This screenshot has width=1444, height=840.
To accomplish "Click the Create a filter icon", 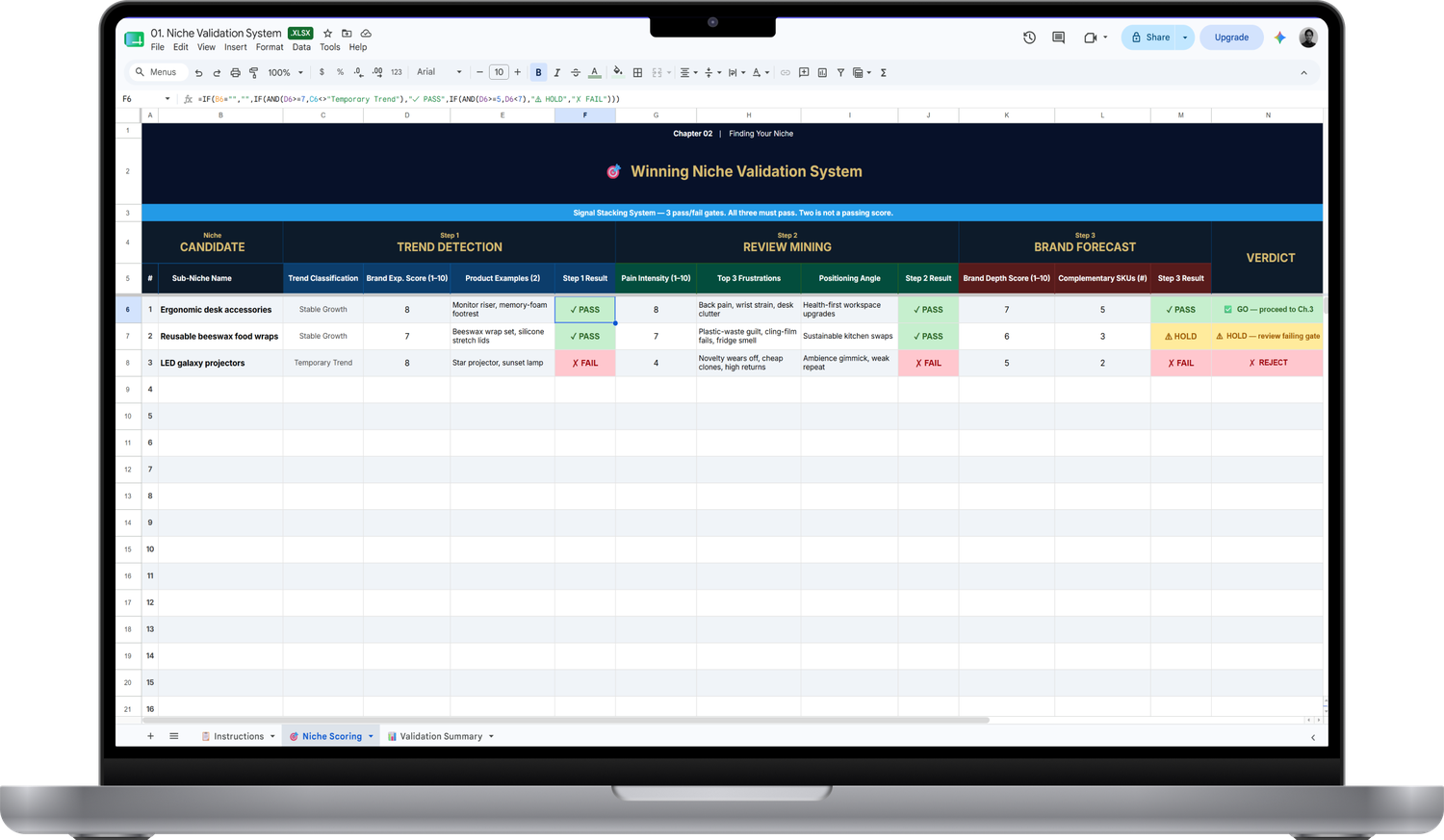I will pyautogui.click(x=840, y=72).
